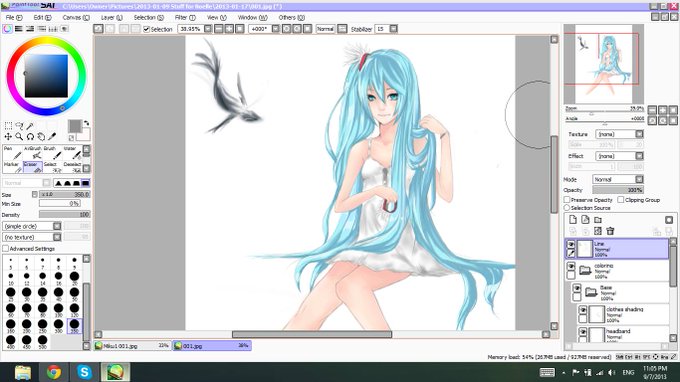
Task: Open the rotation angle dropdown
Action: click(276, 29)
